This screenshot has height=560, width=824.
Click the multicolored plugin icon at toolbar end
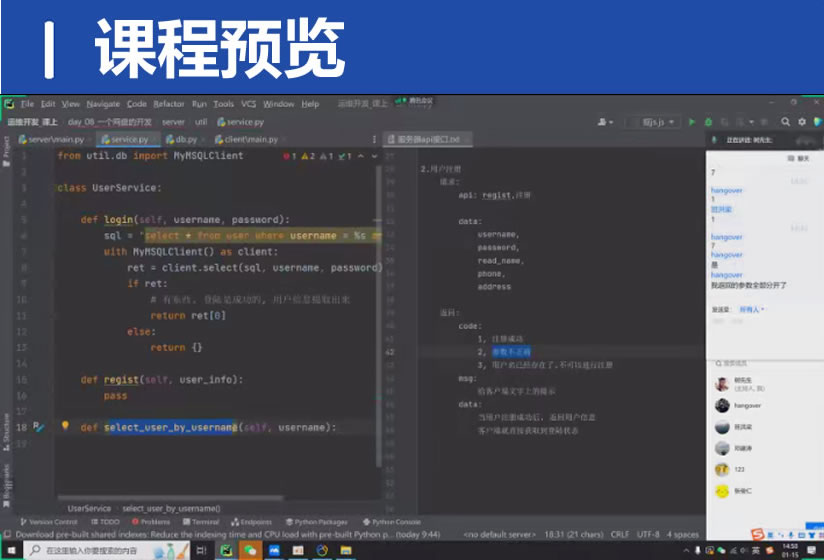(818, 122)
